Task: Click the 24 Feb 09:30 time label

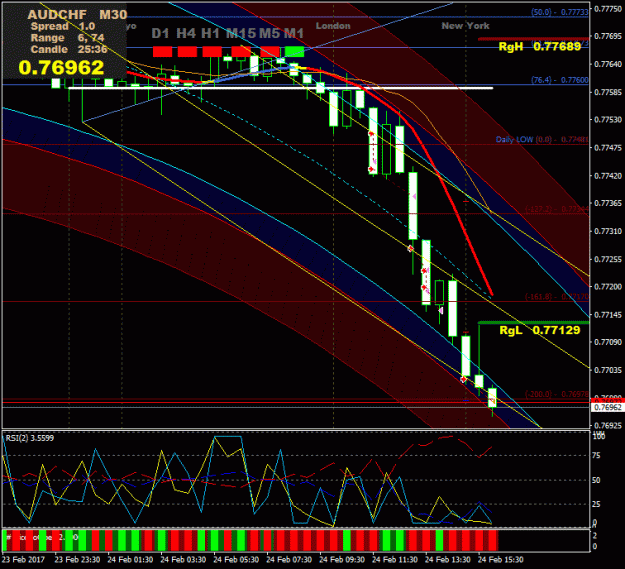Action: coord(342,560)
